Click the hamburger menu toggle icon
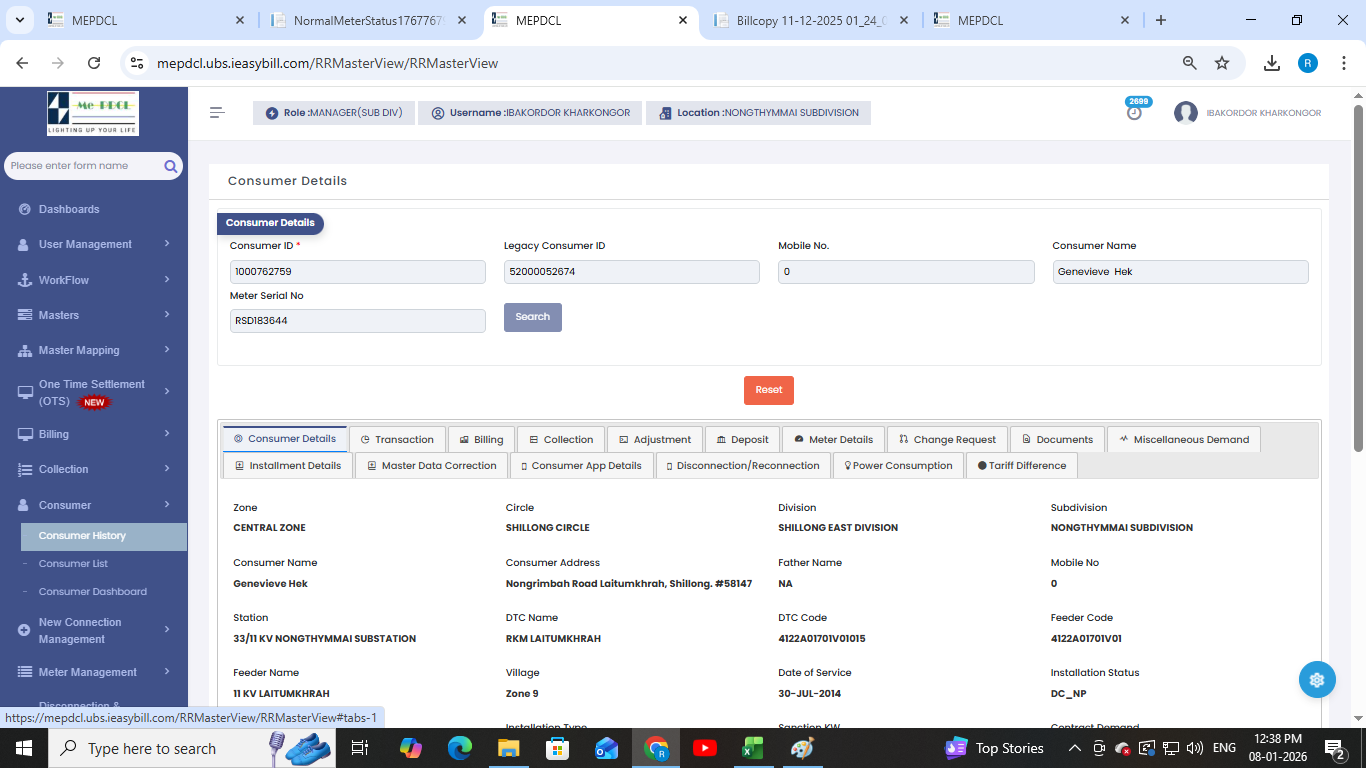Image resolution: width=1366 pixels, height=768 pixels. 217,113
